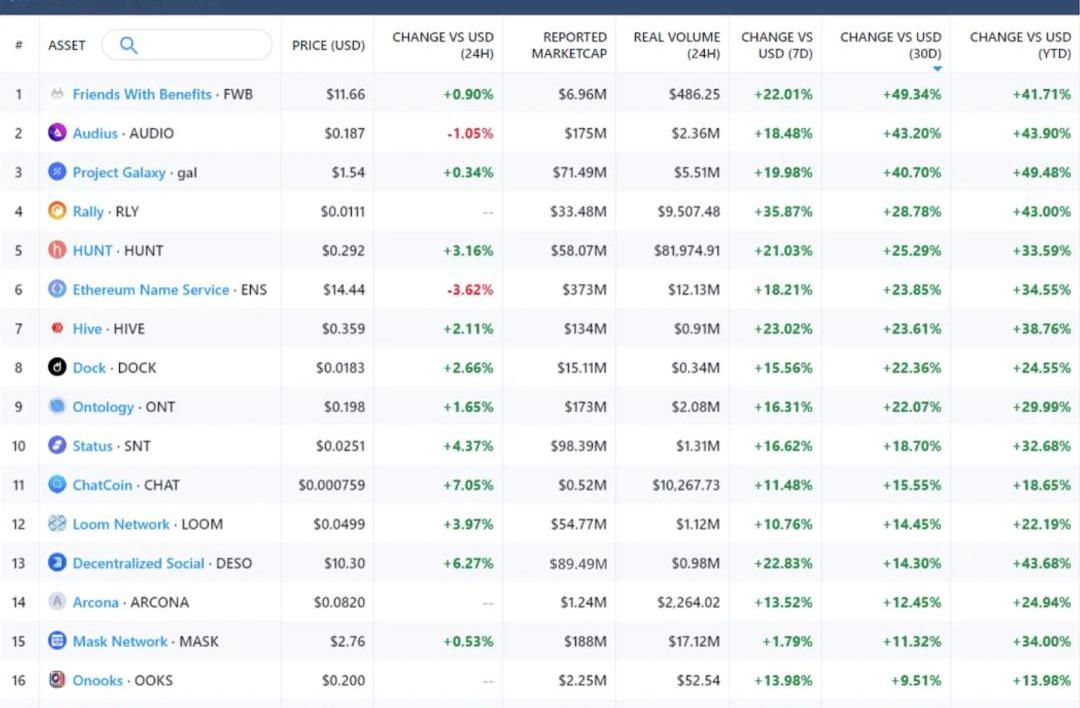Open the Friends With Benefits asset link

click(142, 94)
